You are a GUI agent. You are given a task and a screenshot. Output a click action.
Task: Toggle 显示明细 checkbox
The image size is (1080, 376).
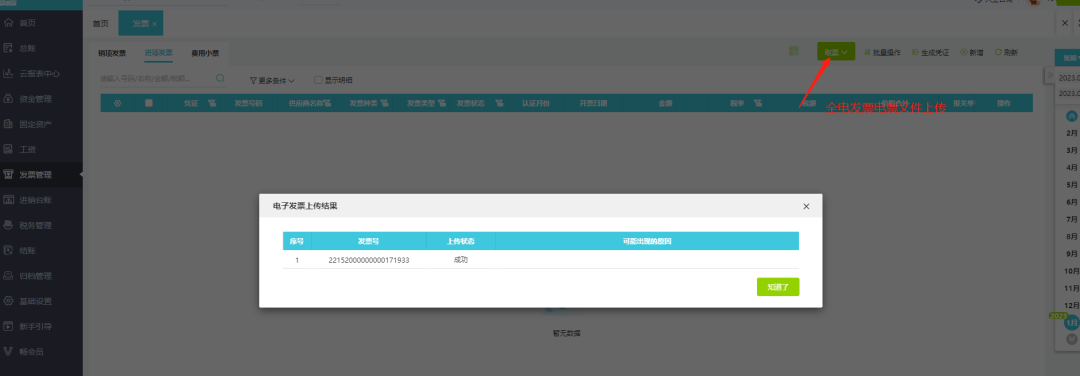[x=318, y=81]
